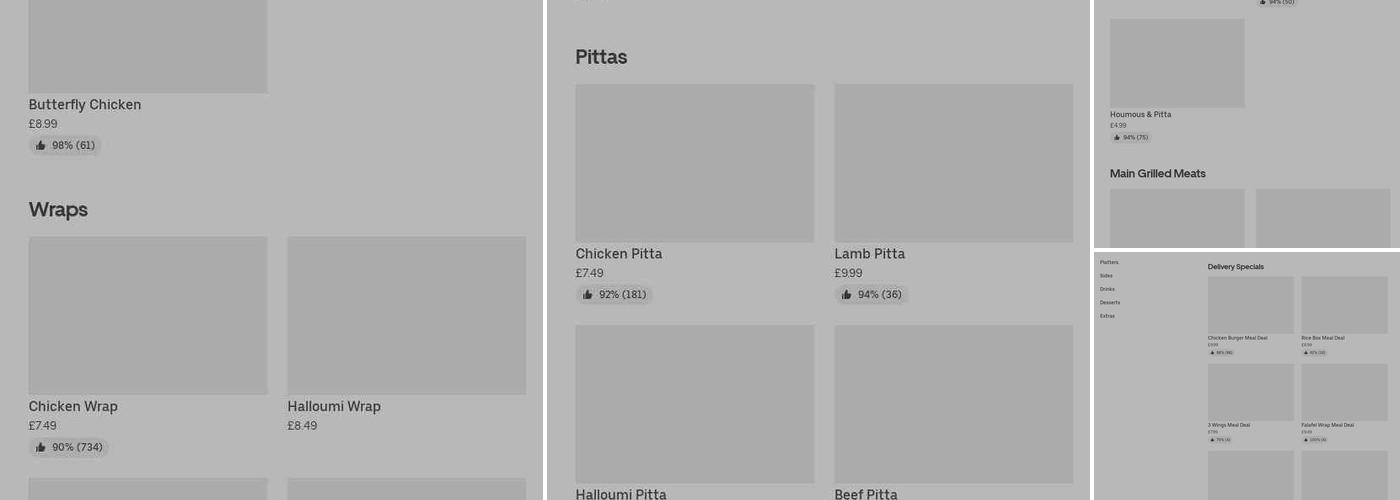Click the Lamb Pitta product image
The height and width of the screenshot is (500, 1400).
953,163
